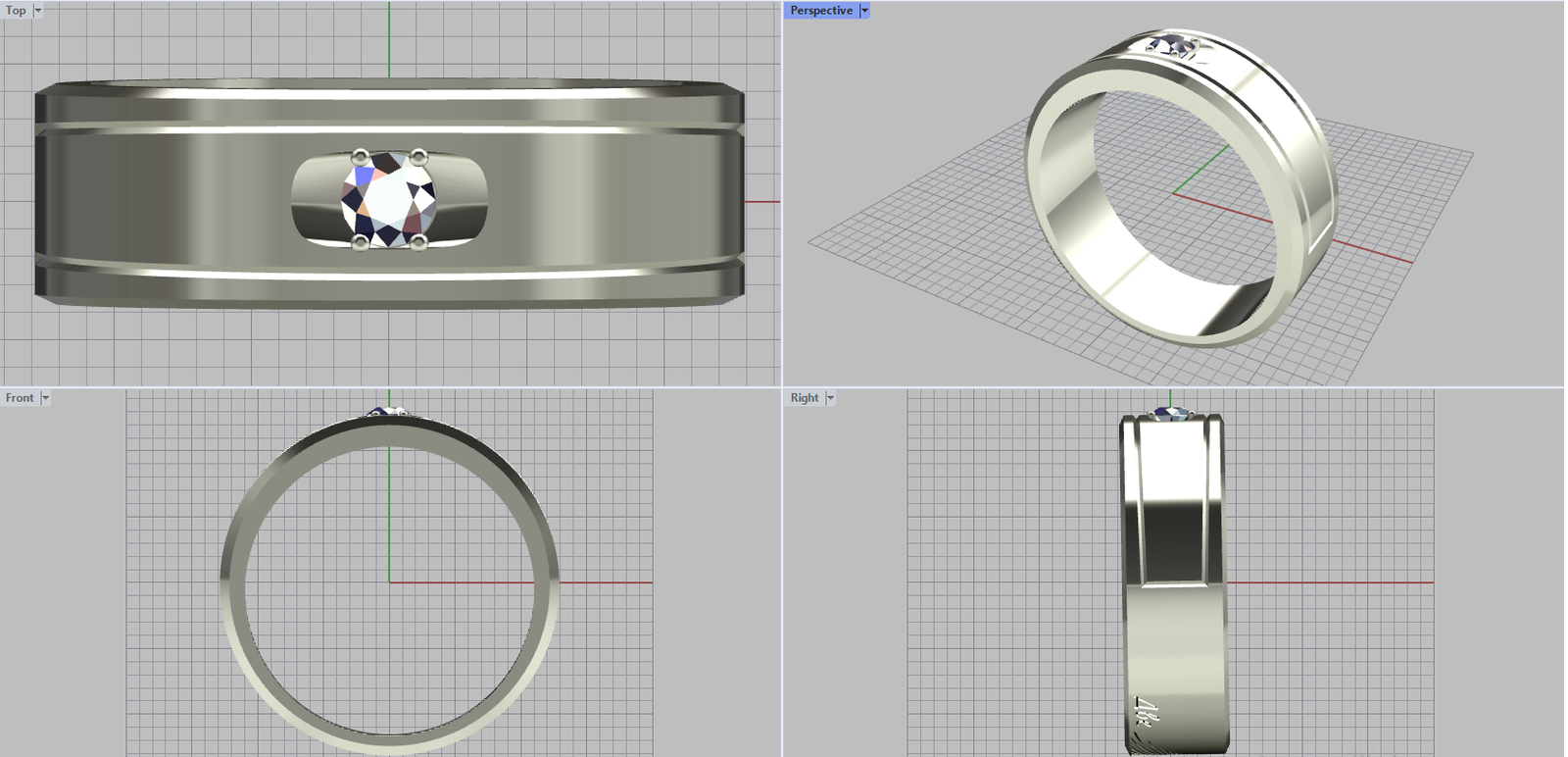Click the Front viewport title label
This screenshot has width=1568, height=757.
point(20,398)
